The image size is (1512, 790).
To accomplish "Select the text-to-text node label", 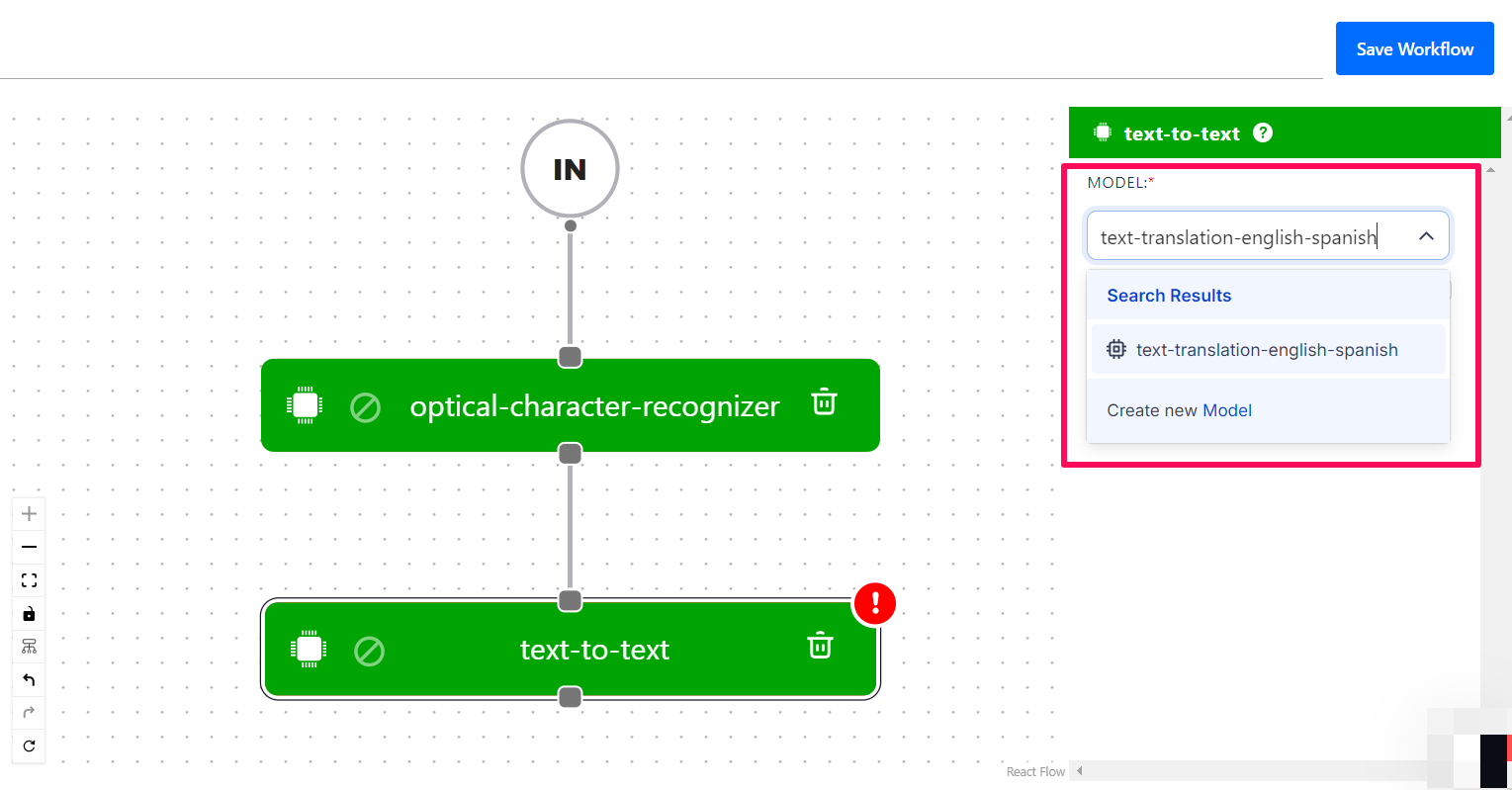I will tap(594, 650).
